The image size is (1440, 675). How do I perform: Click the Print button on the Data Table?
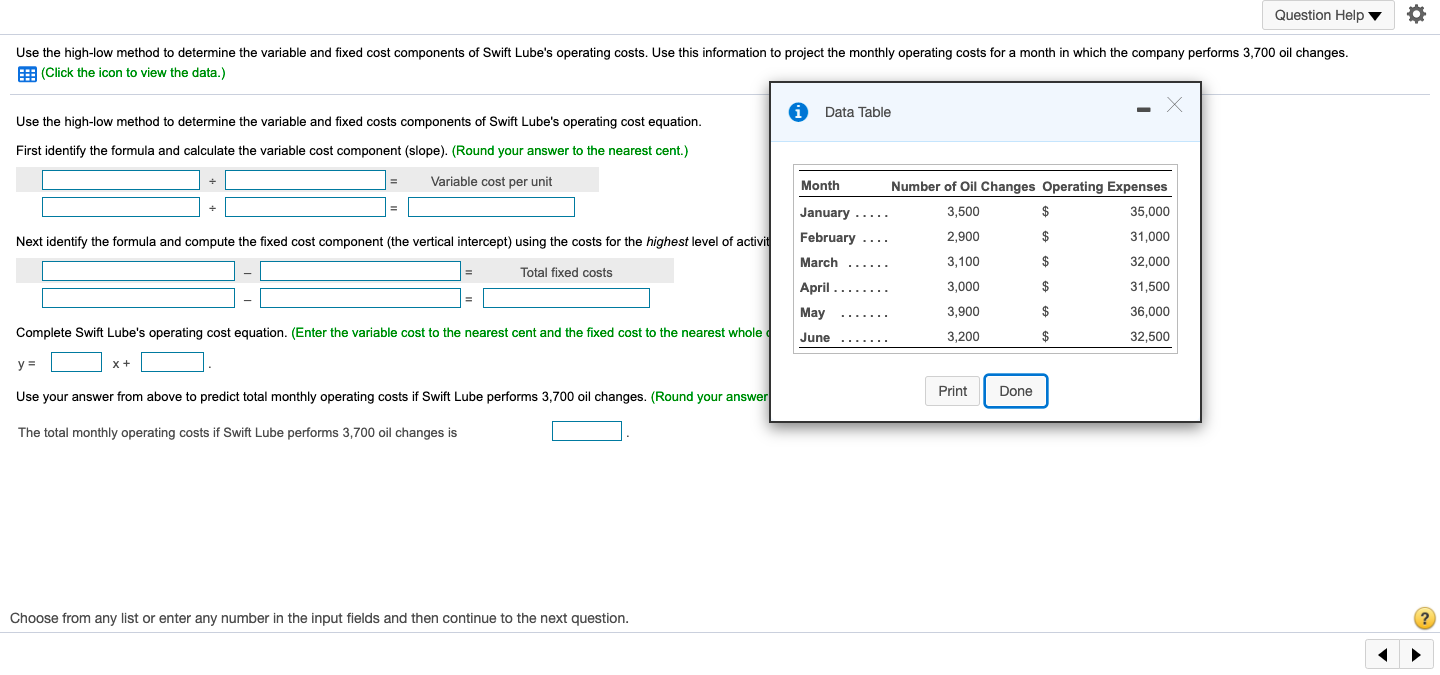tap(951, 391)
